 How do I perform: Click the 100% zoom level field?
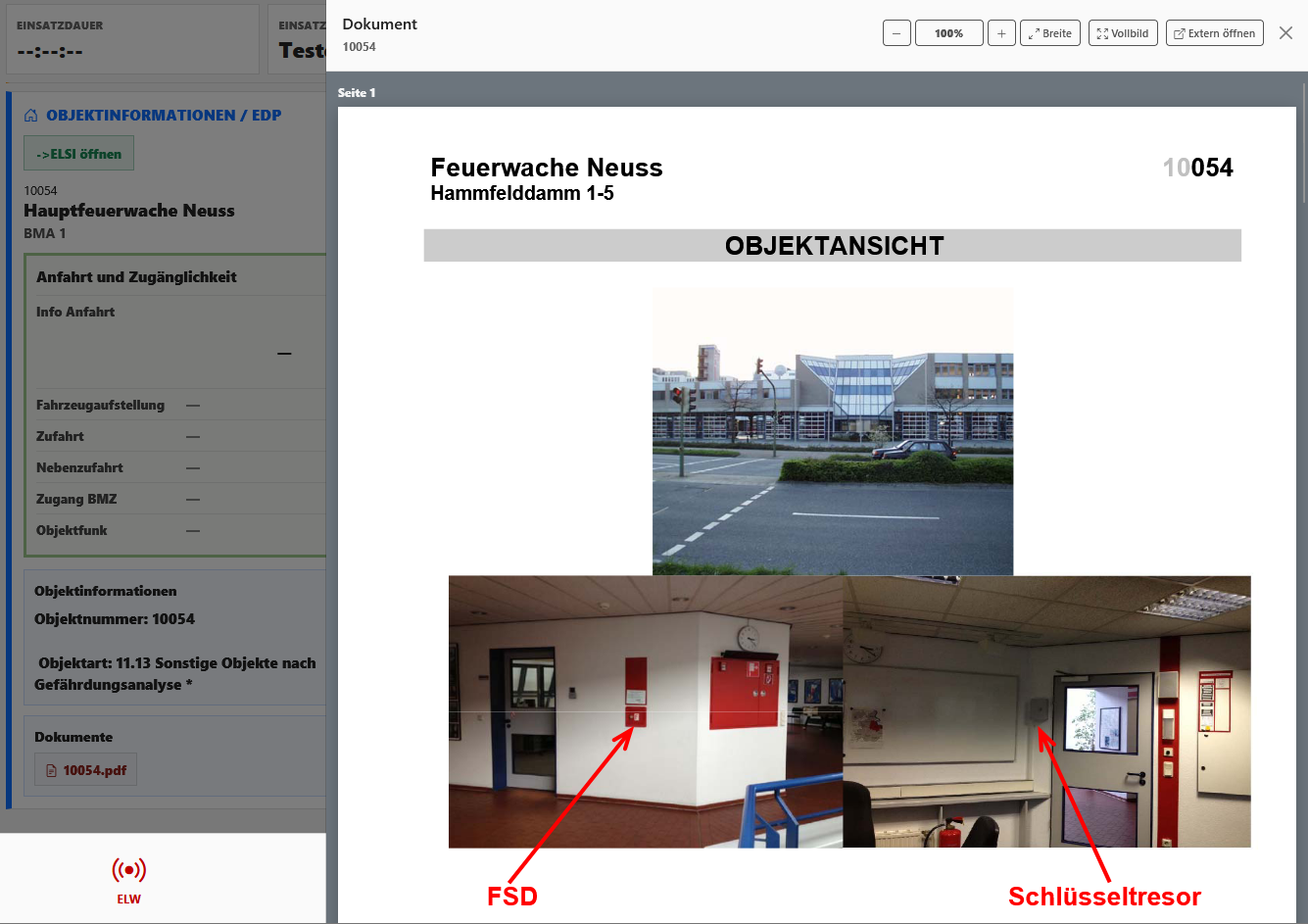point(948,33)
